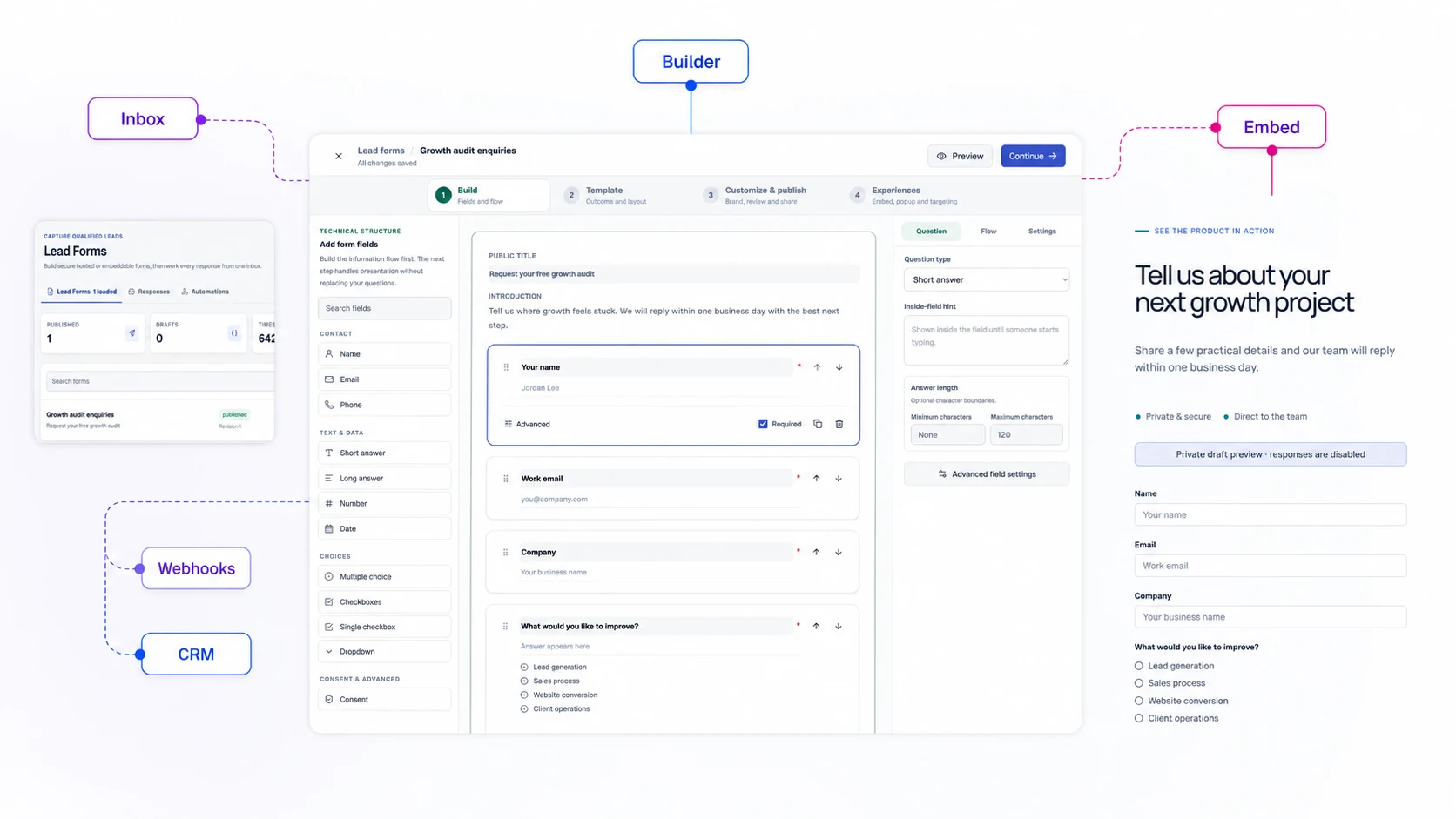The height and width of the screenshot is (819, 1456).
Task: Uncheck the Required checkbox
Action: point(763,424)
